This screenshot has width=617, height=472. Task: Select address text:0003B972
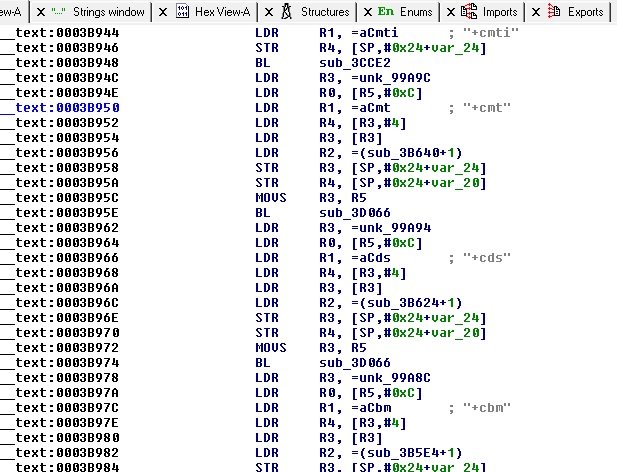click(x=67, y=348)
